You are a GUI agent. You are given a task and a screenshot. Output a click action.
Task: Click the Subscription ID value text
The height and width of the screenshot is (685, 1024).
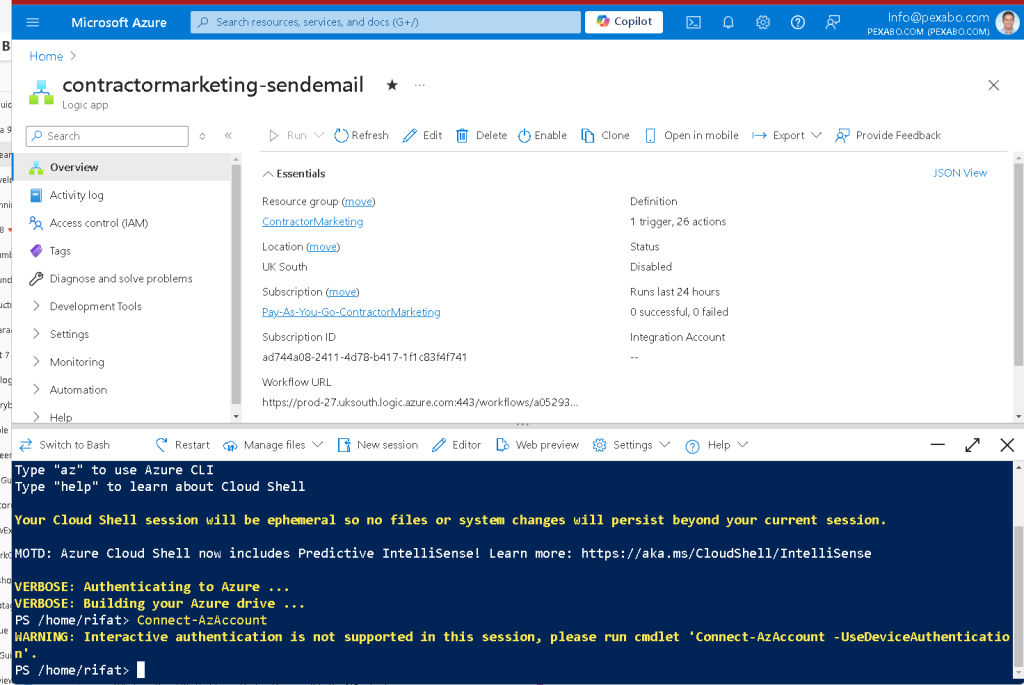point(364,357)
